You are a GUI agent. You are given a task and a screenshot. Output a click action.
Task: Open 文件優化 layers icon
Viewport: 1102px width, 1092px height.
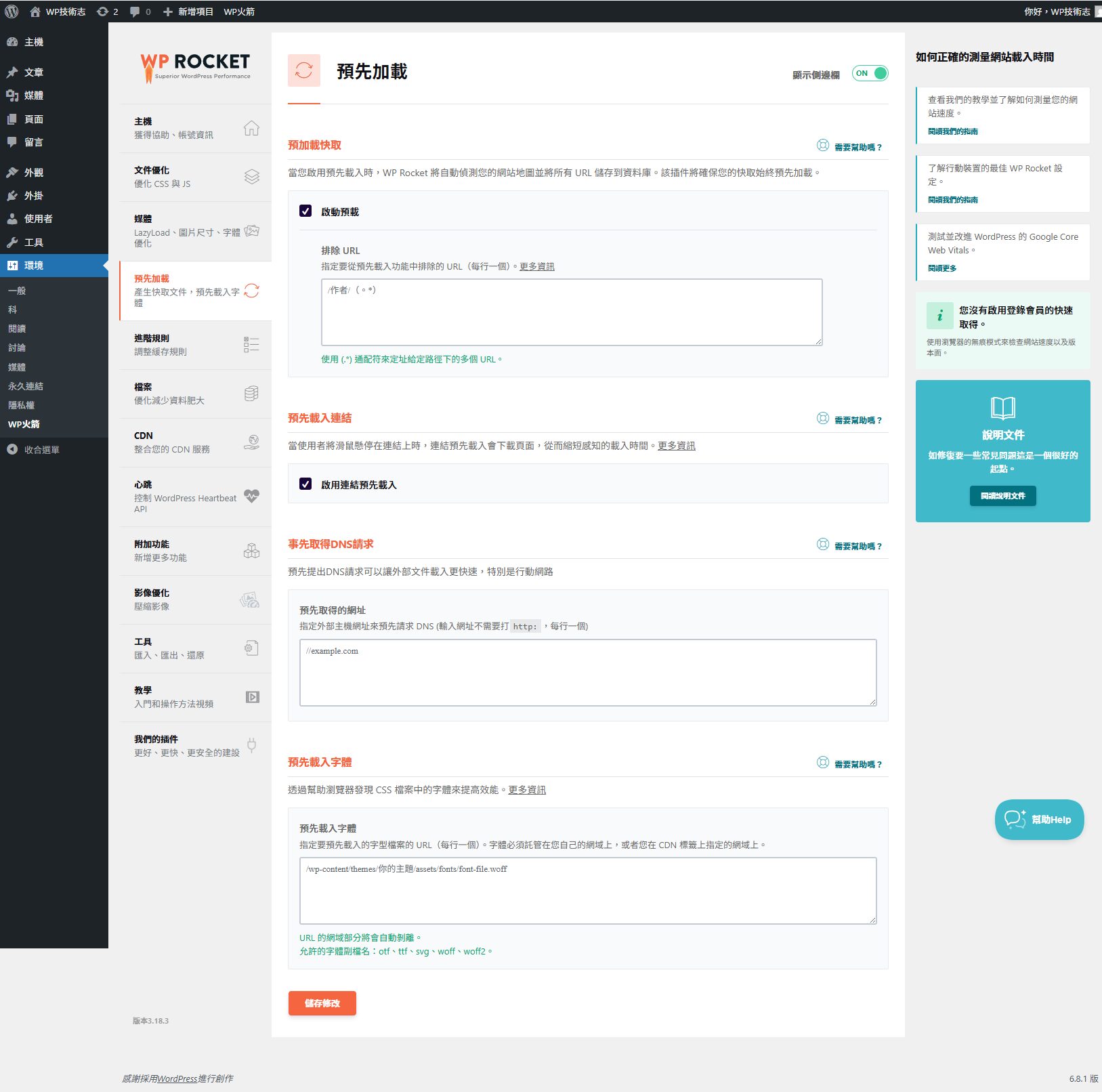tap(251, 177)
